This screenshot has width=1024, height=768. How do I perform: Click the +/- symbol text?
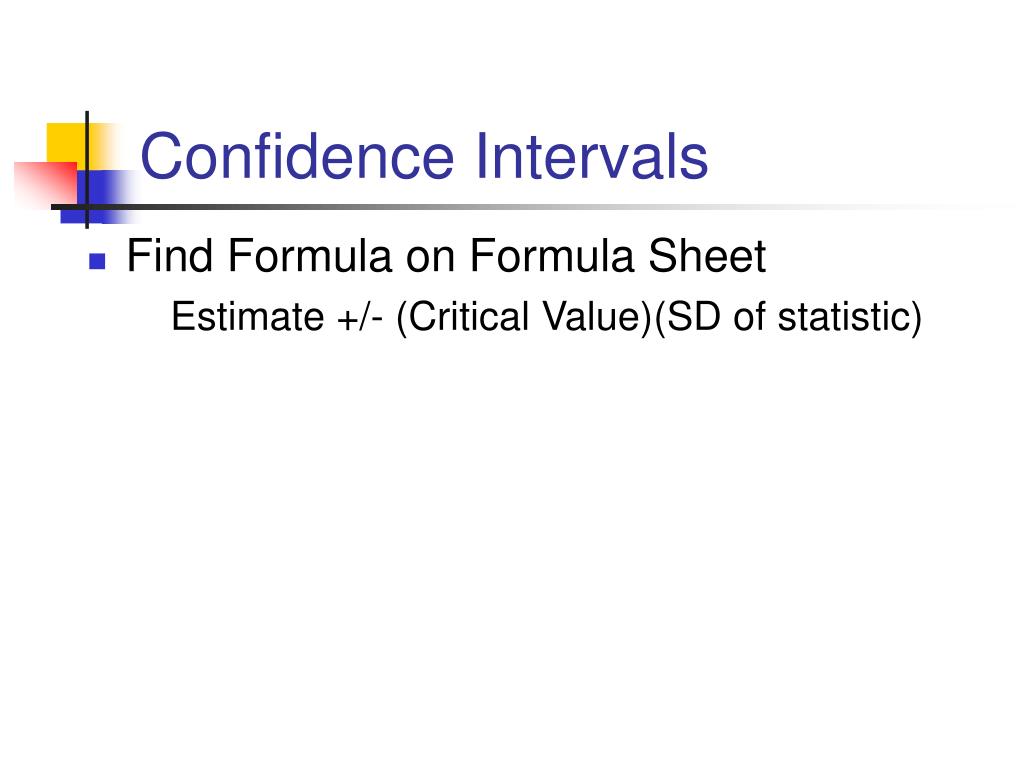[360, 318]
